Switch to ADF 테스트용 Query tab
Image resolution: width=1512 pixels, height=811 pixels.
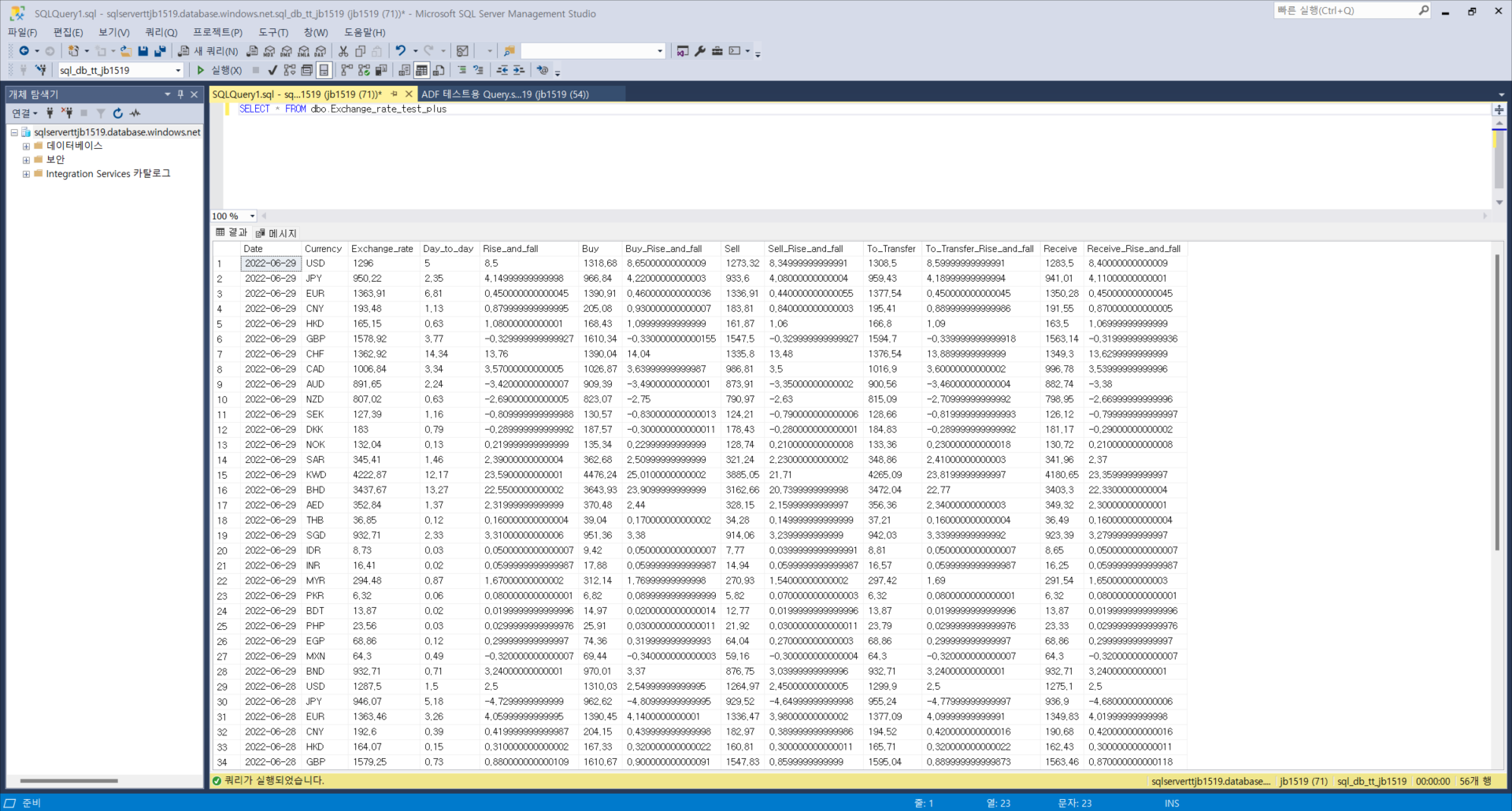click(x=506, y=94)
